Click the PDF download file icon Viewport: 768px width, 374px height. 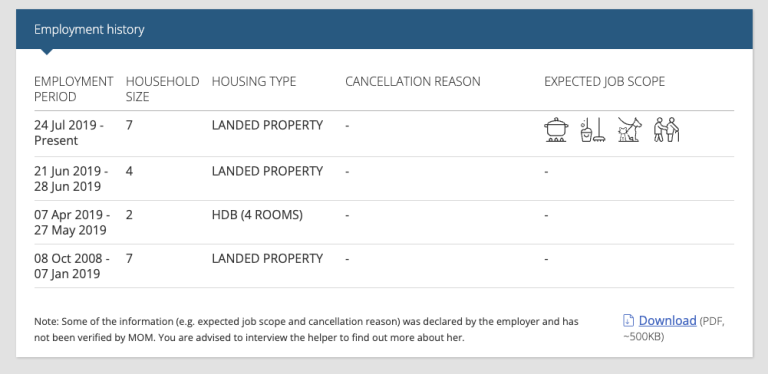coord(628,321)
